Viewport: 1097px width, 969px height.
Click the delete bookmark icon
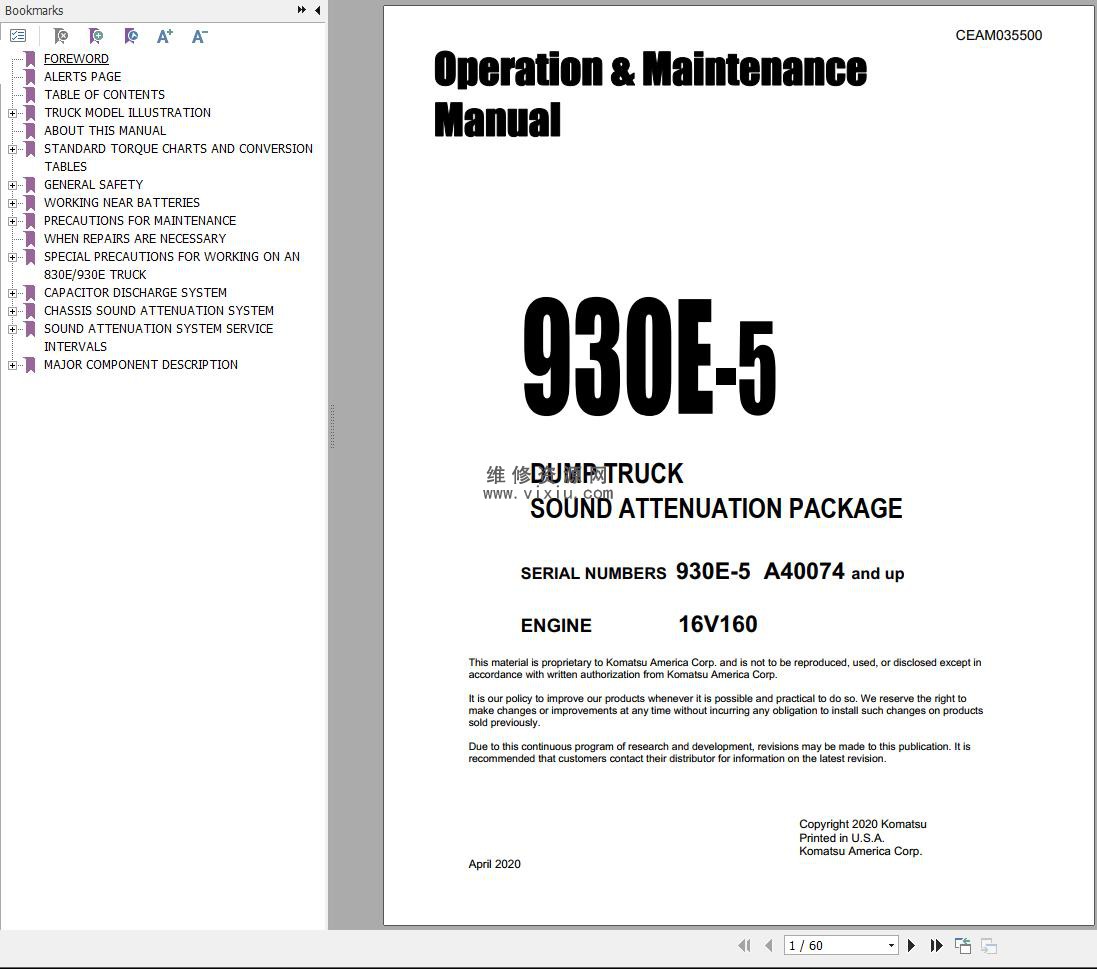(x=61, y=36)
